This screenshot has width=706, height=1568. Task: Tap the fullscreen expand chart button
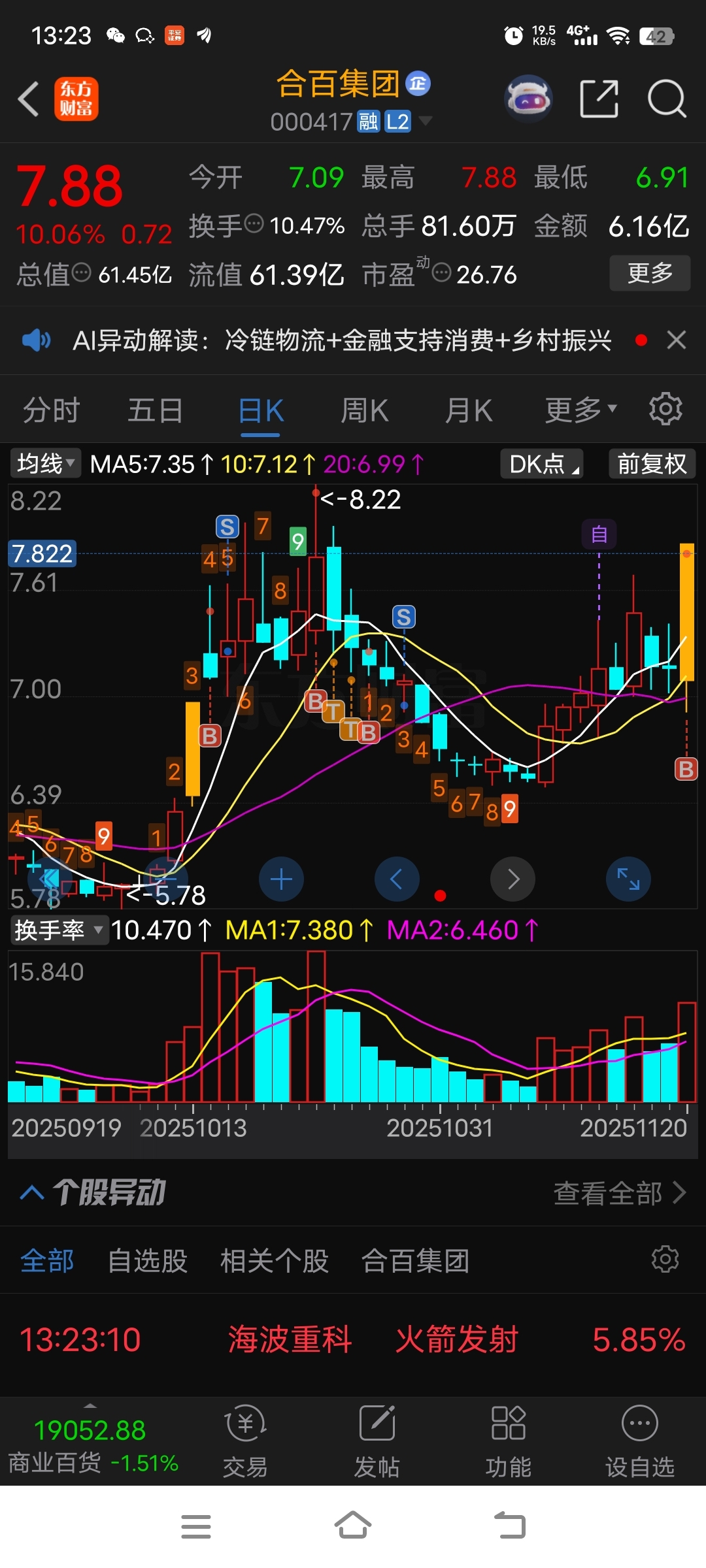[x=628, y=879]
